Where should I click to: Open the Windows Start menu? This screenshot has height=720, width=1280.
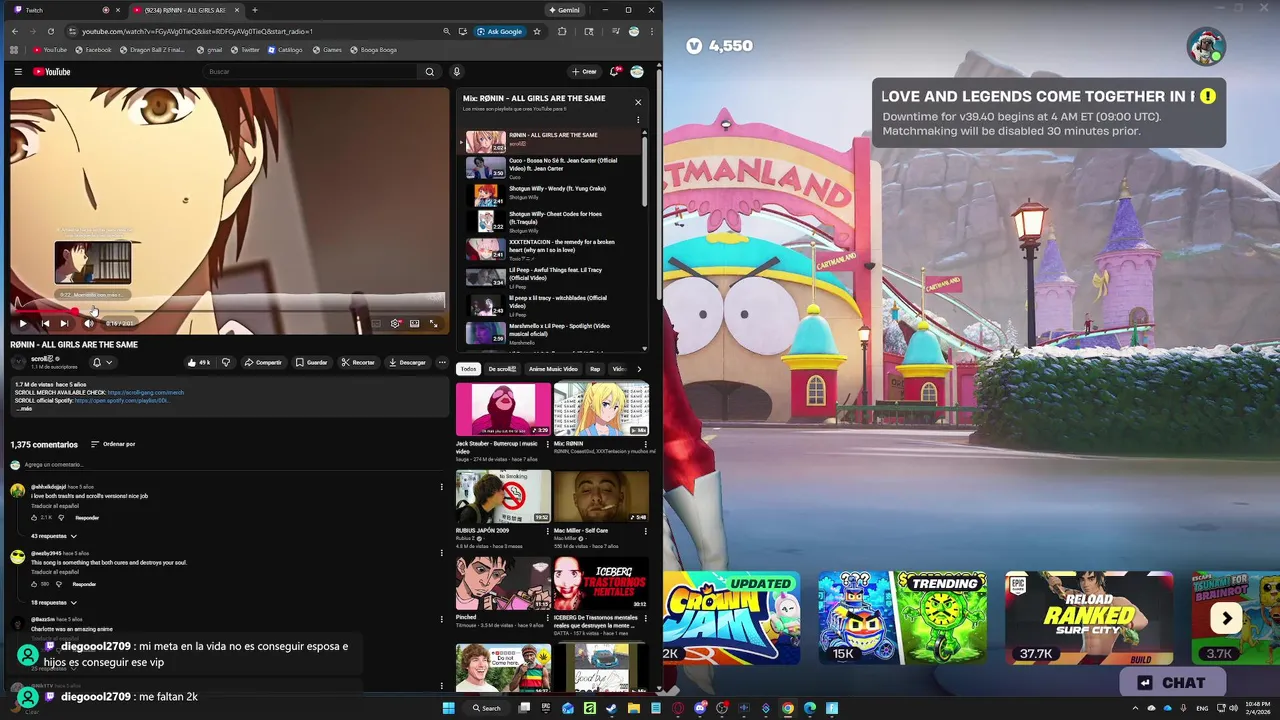[x=449, y=708]
